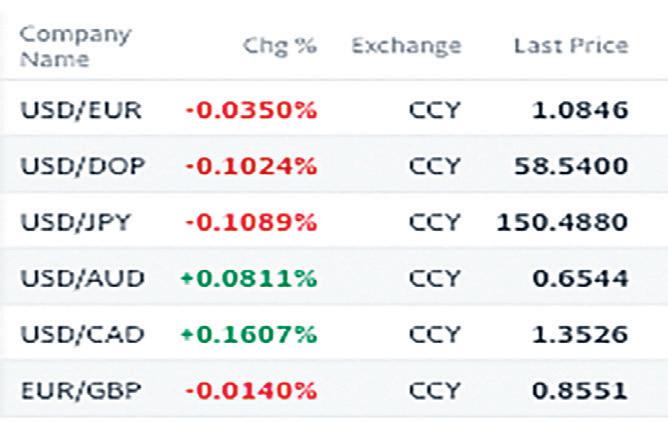
Task: Click the -0.0140% change value
Action: click(251, 390)
